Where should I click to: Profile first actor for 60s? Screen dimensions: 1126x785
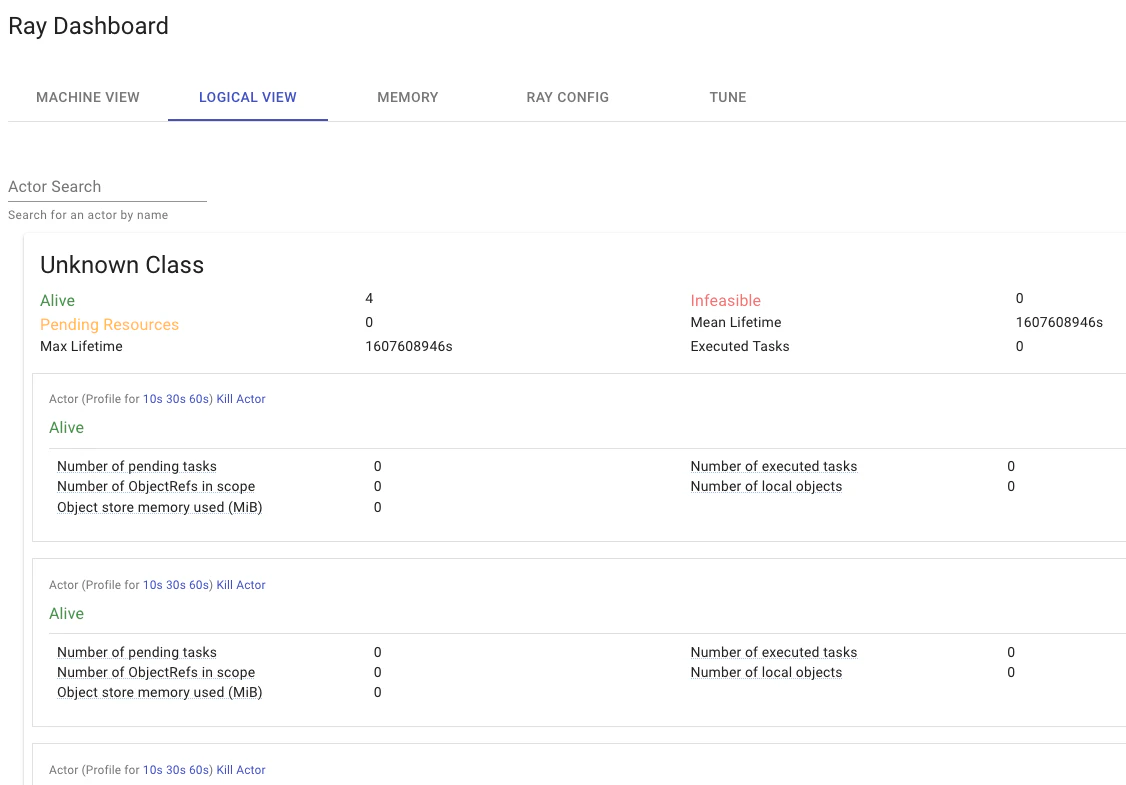(199, 399)
